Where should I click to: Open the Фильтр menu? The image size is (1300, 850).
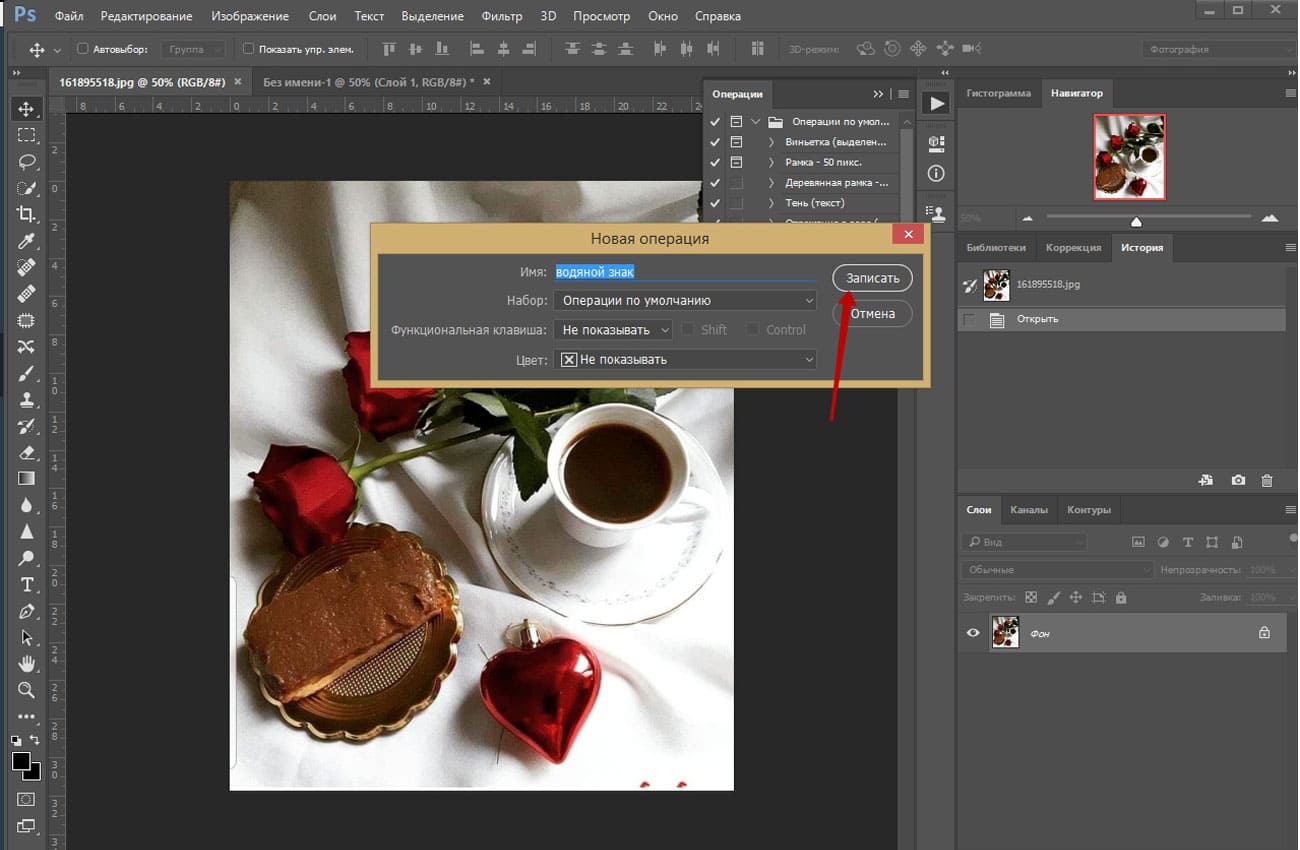click(x=502, y=16)
